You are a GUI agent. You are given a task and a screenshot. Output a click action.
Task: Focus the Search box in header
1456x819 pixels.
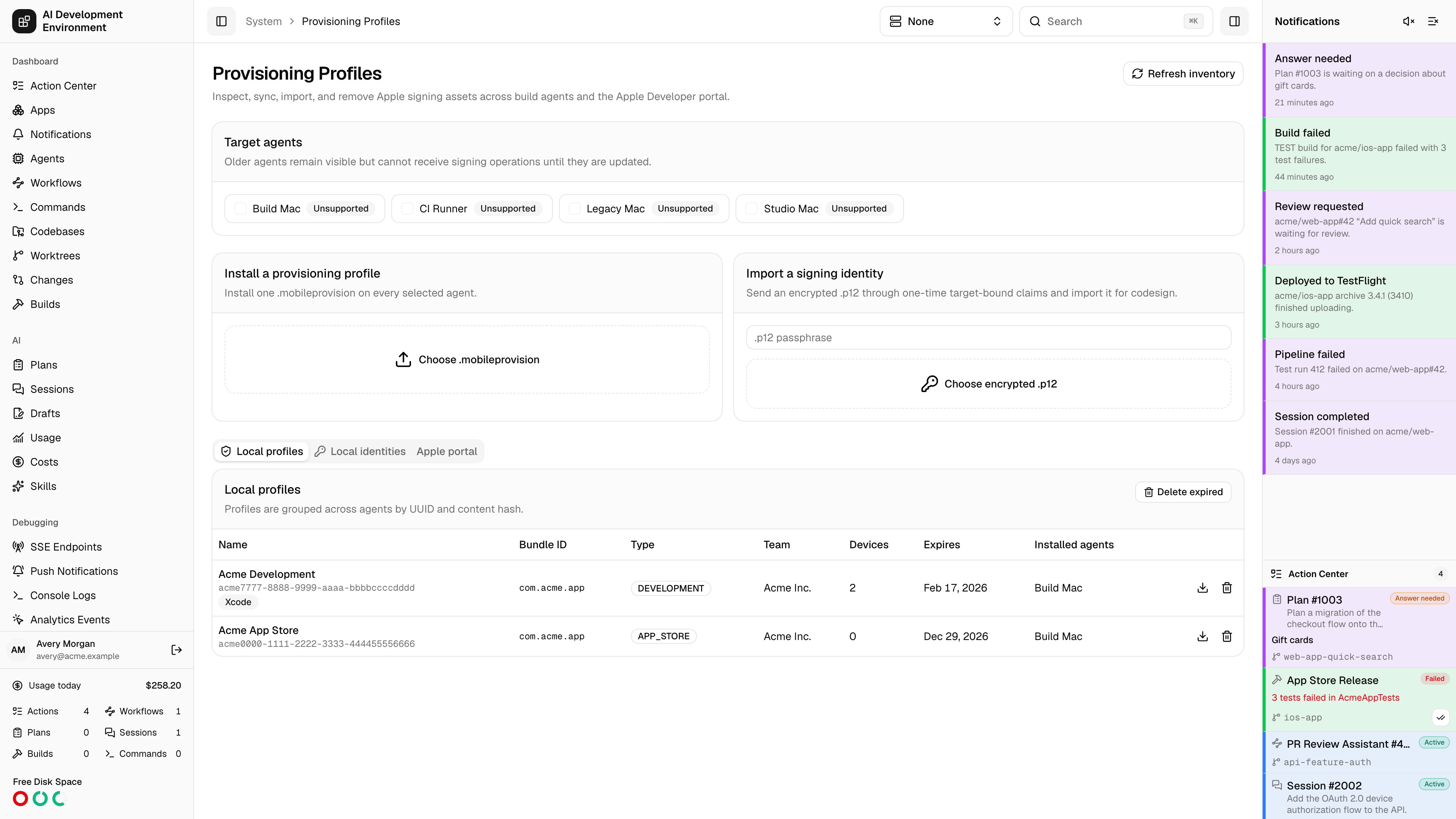click(x=1116, y=22)
